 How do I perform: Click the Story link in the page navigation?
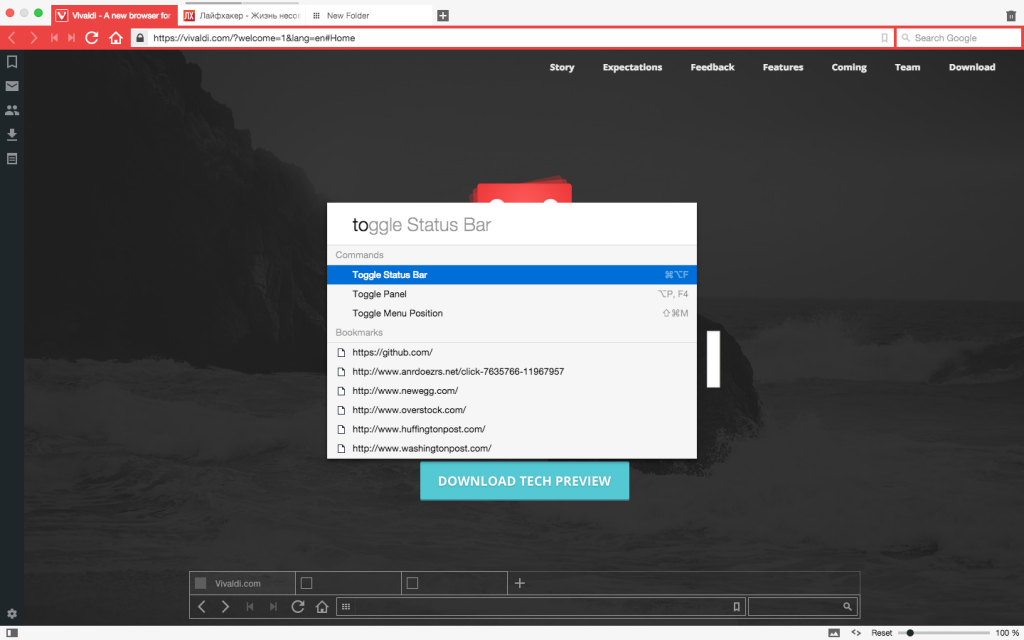[562, 67]
